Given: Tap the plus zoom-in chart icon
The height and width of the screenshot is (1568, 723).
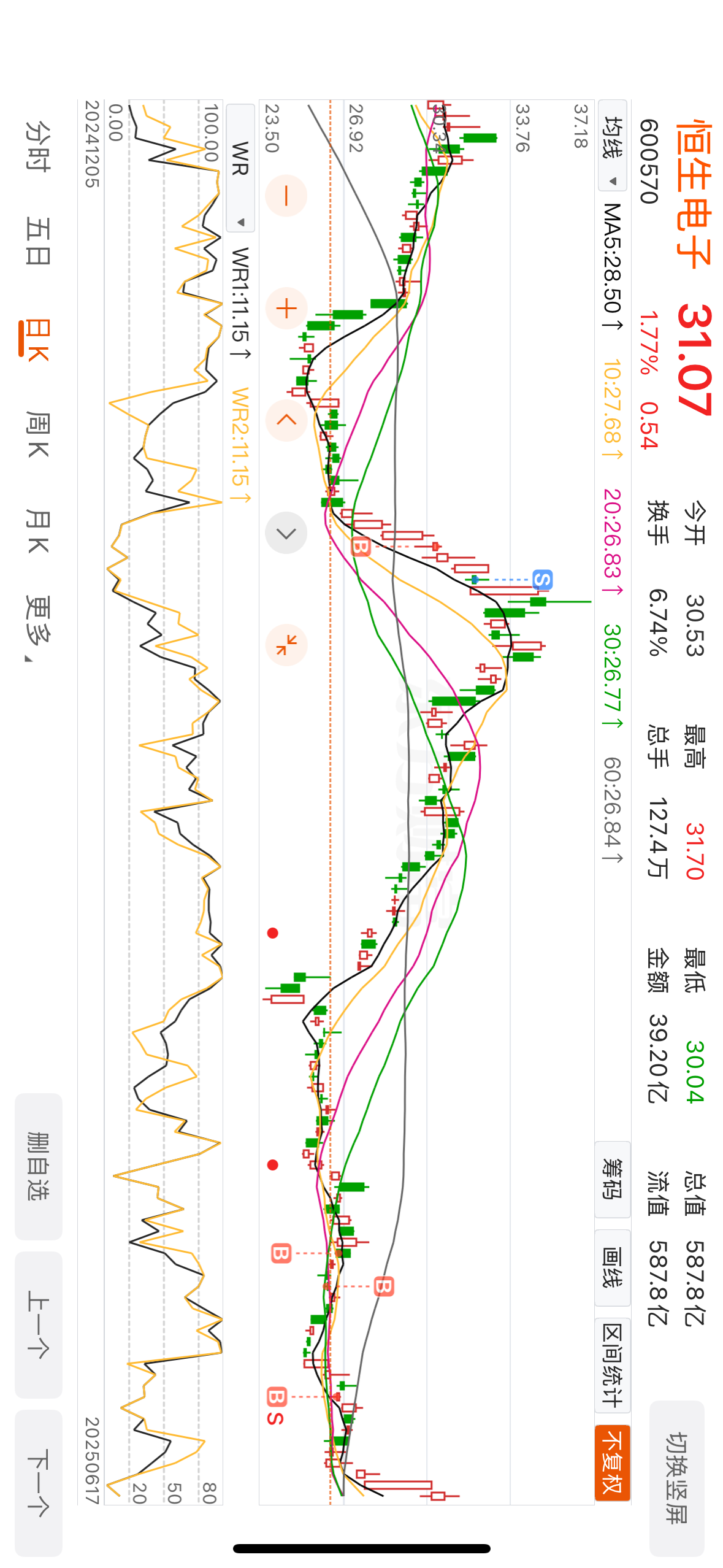Looking at the screenshot, I should pos(286,308).
